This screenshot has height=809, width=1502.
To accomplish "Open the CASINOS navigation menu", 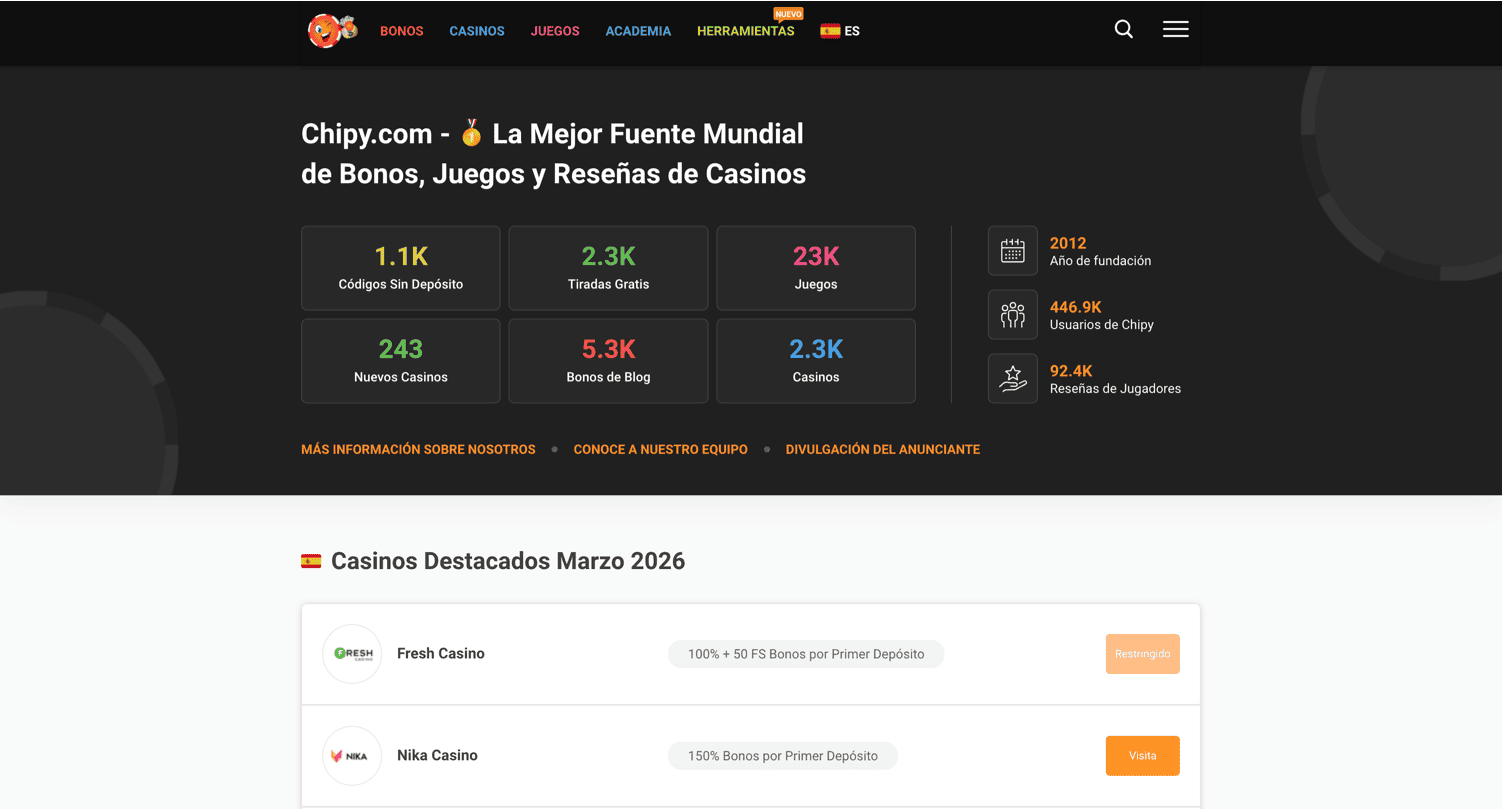I will pos(477,31).
